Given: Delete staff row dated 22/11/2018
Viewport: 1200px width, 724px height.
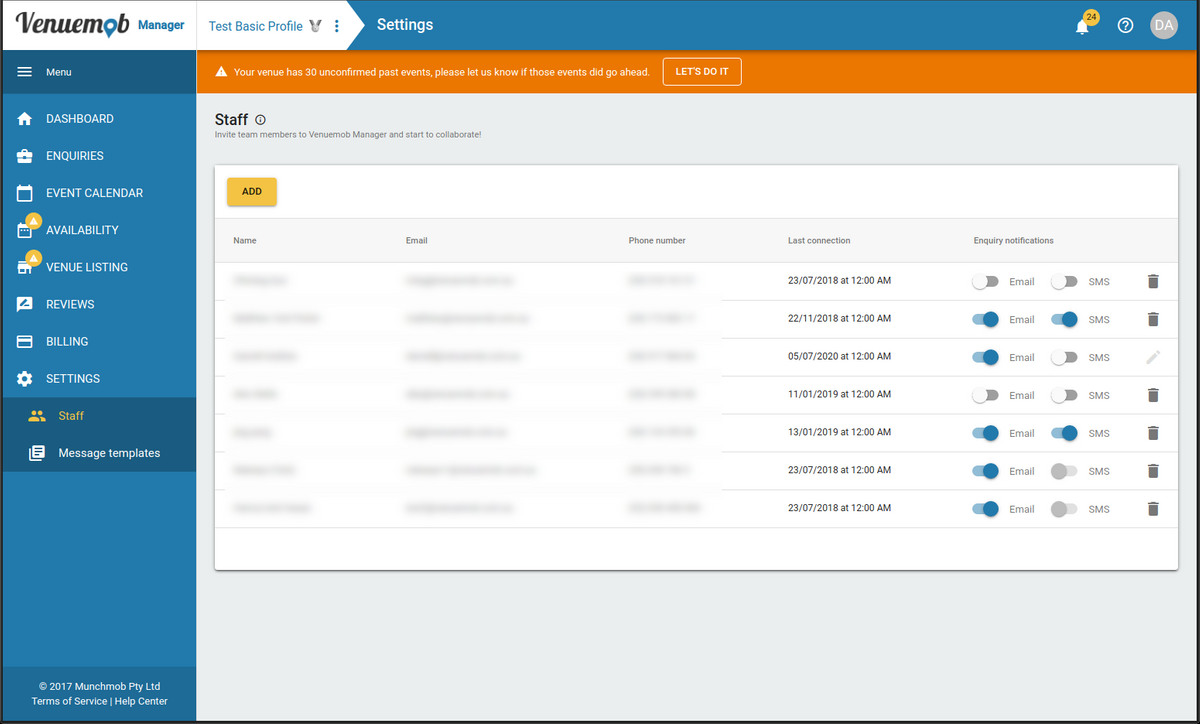Looking at the screenshot, I should click(x=1152, y=319).
